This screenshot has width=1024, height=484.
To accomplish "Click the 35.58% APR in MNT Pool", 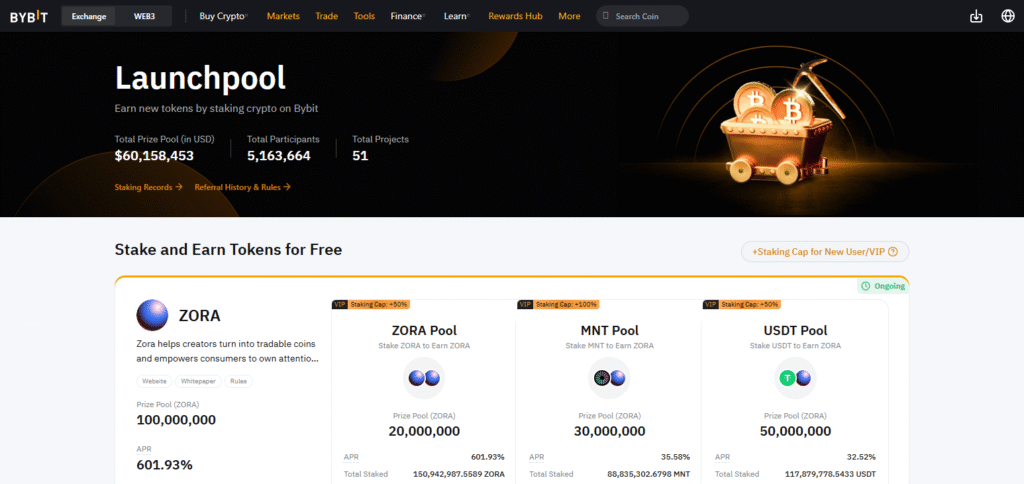I will tap(677, 457).
